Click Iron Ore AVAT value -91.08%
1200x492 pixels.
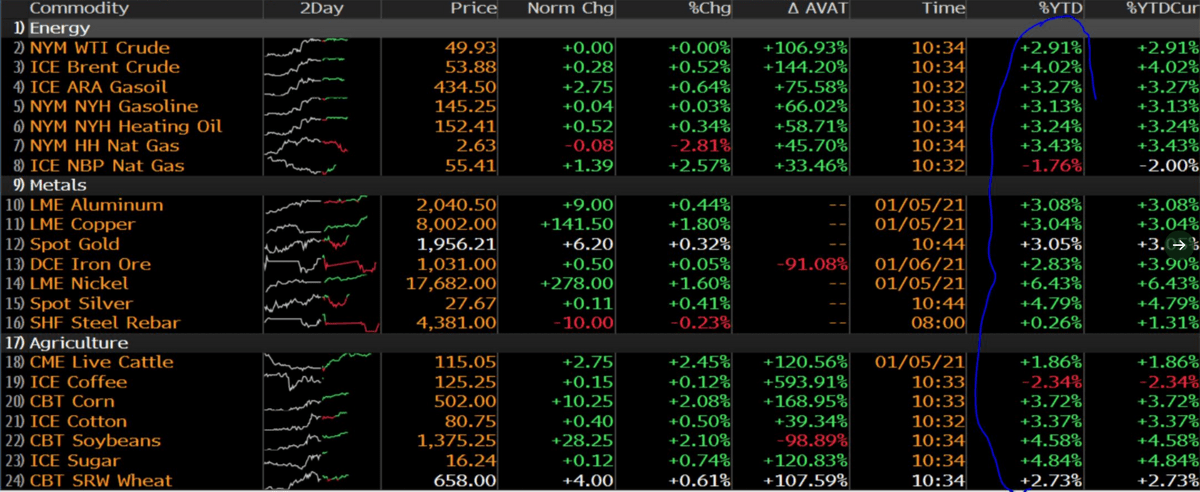click(812, 264)
